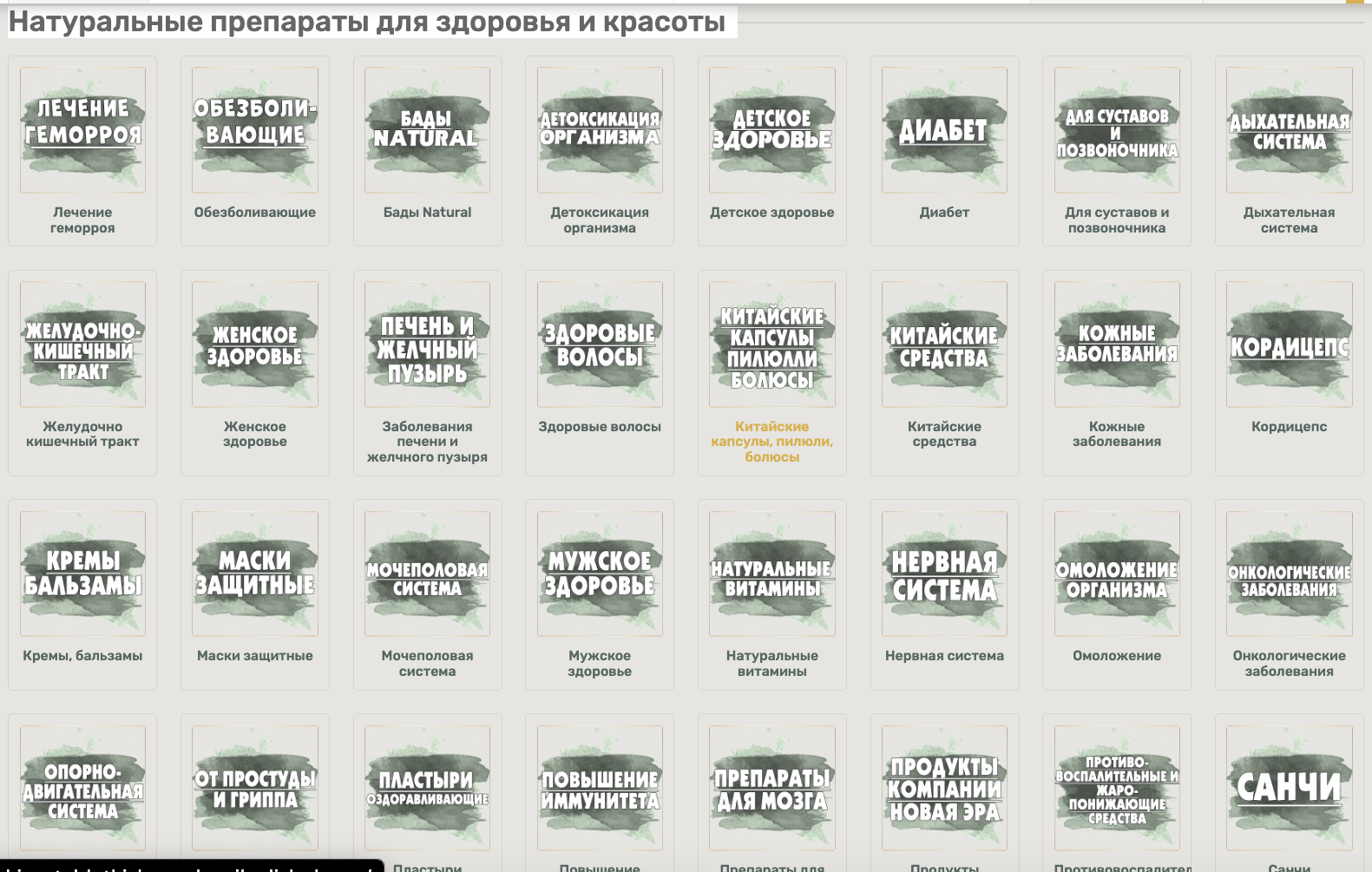Click highlighted Китайские капсулы, пилюли, болюсы link
The height and width of the screenshot is (872, 1372).
tap(771, 442)
